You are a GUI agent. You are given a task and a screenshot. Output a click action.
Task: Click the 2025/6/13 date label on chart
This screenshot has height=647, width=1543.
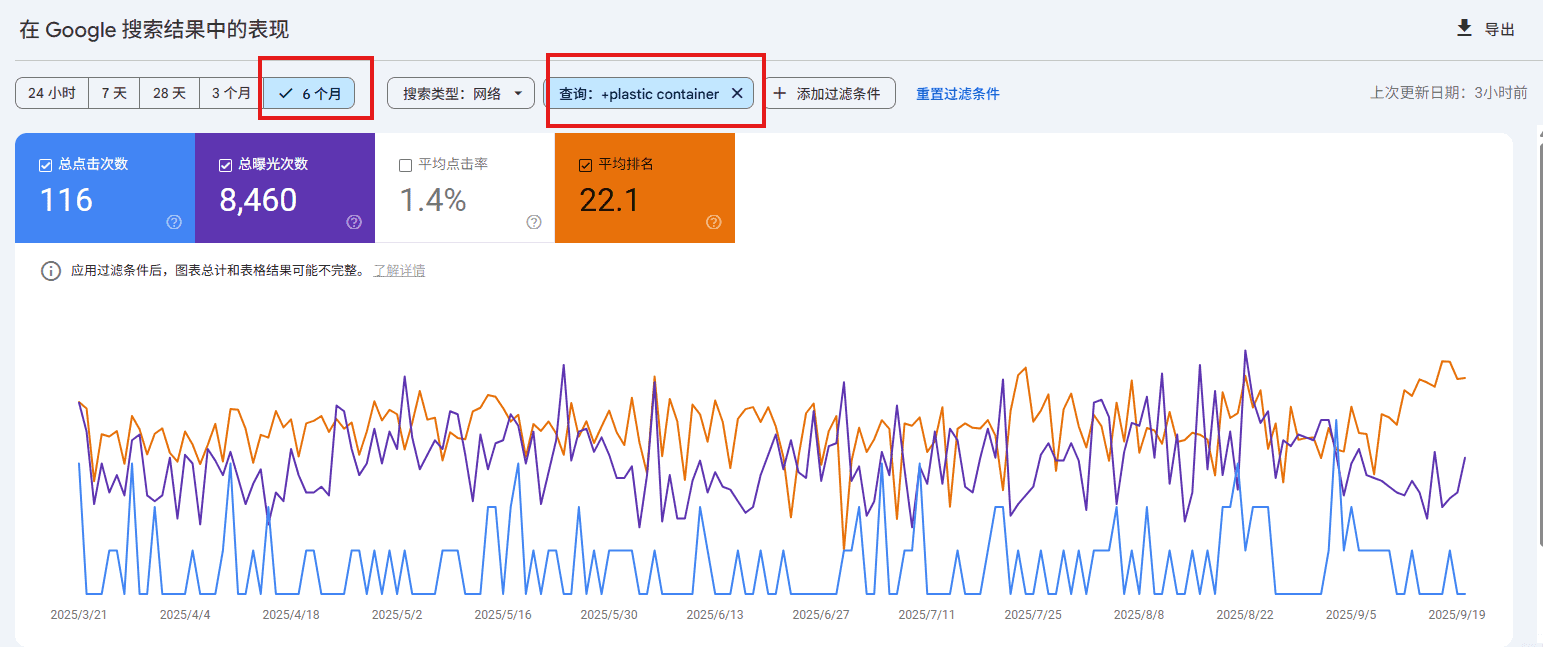coord(717,614)
